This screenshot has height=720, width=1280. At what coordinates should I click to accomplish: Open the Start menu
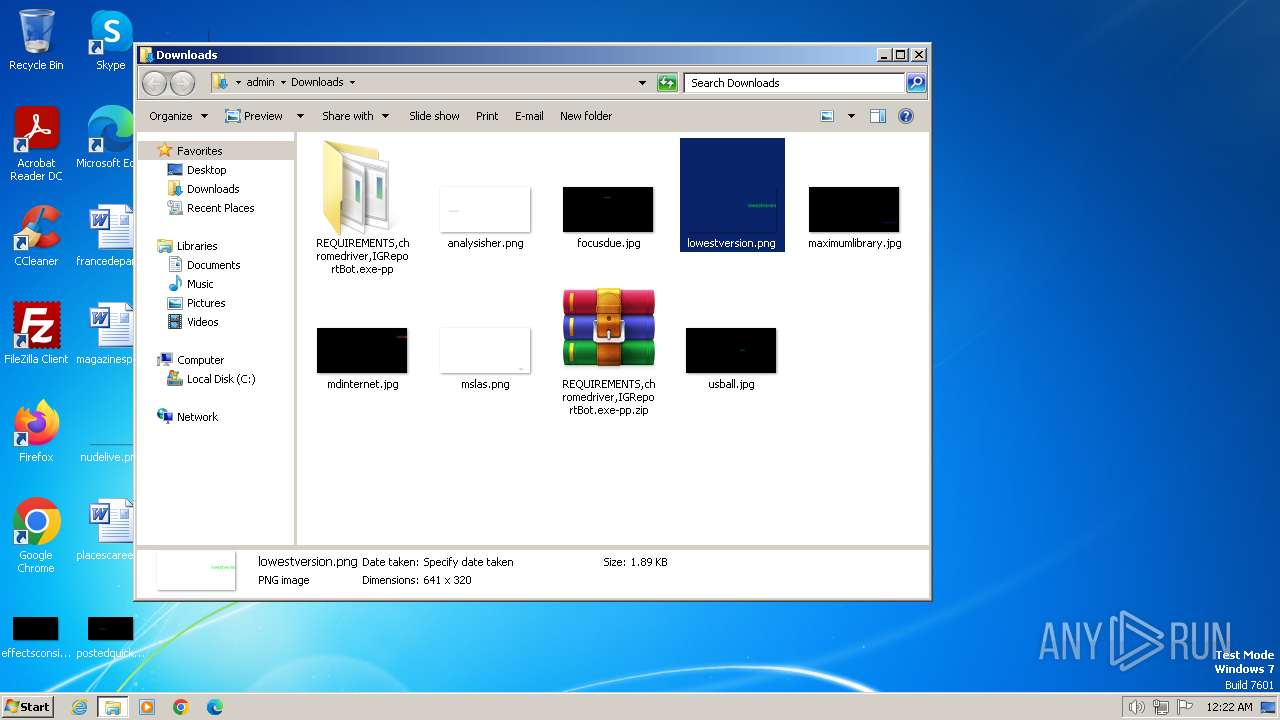[28, 706]
